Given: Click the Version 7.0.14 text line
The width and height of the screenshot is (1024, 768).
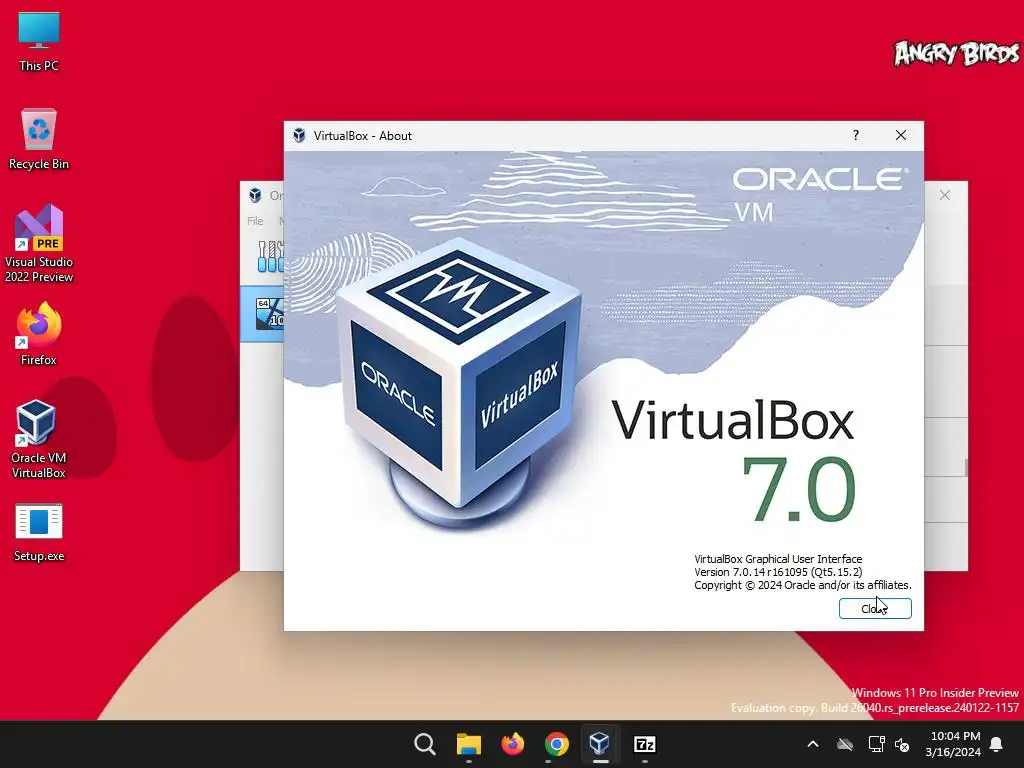Looking at the screenshot, I should coord(778,572).
